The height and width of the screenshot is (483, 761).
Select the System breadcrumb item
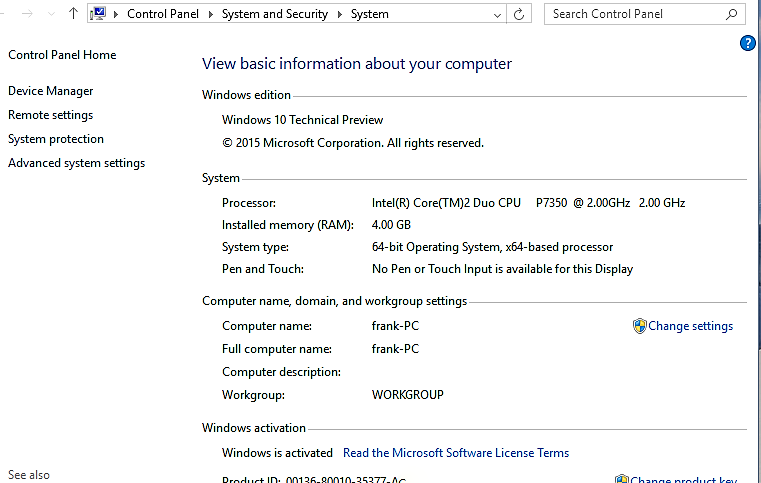[370, 14]
